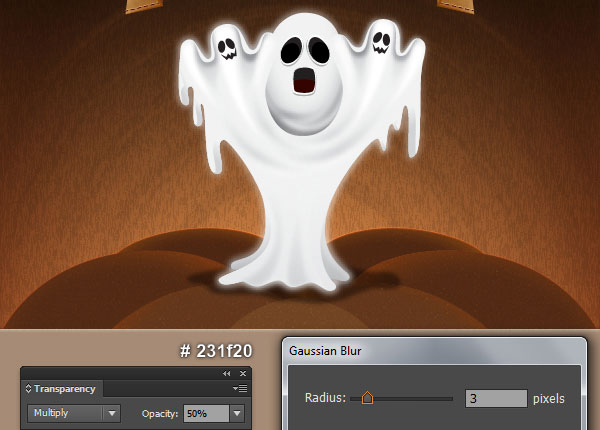Close the Transparency panel
Screen dimensions: 600x430
[243, 373]
